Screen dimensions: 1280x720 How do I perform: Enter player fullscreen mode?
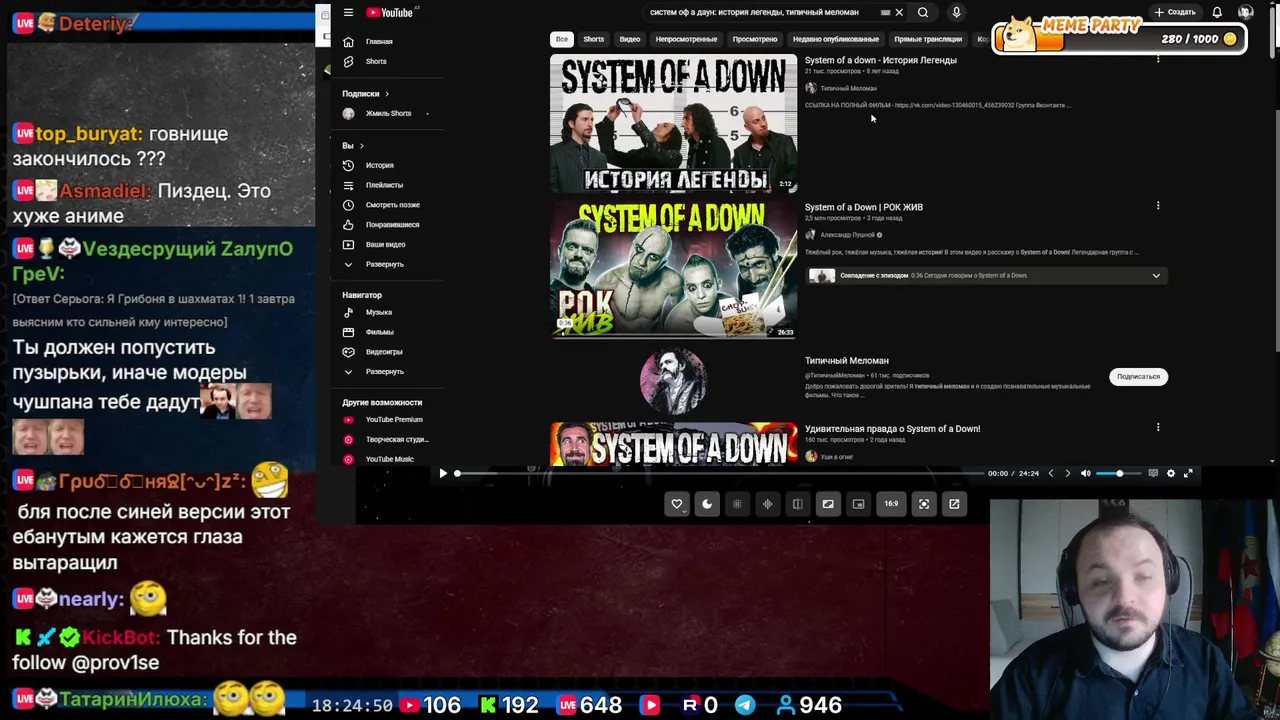coord(1188,474)
